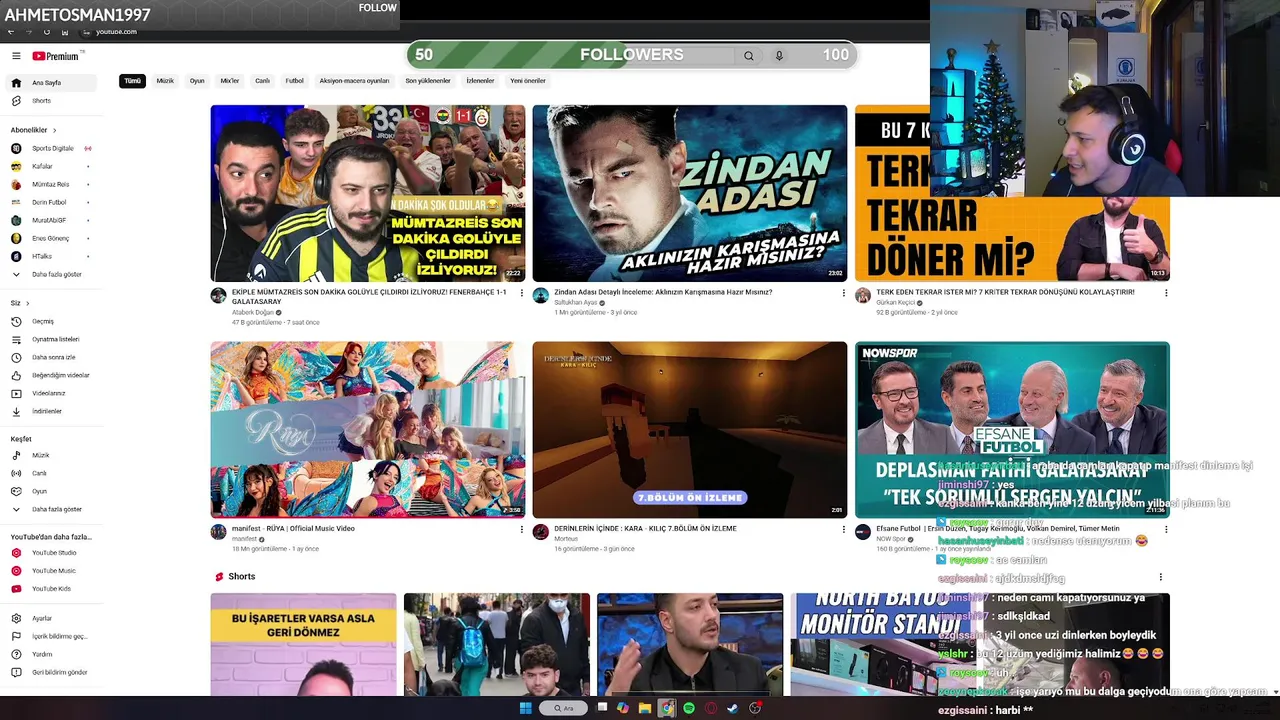Open the Windows Start menu
Viewport: 1280px width, 720px height.
pyautogui.click(x=525, y=708)
